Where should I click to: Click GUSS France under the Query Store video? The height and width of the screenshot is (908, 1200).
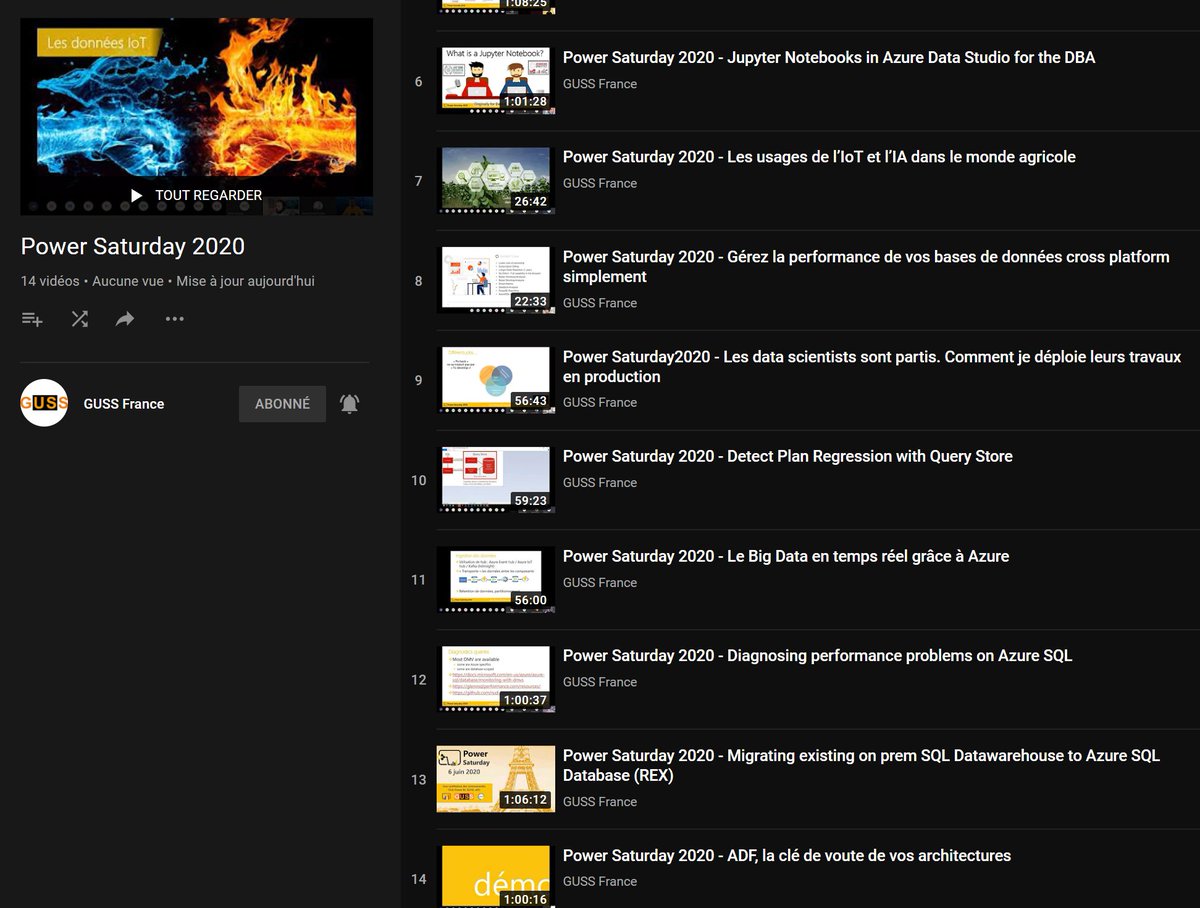pyautogui.click(x=600, y=482)
